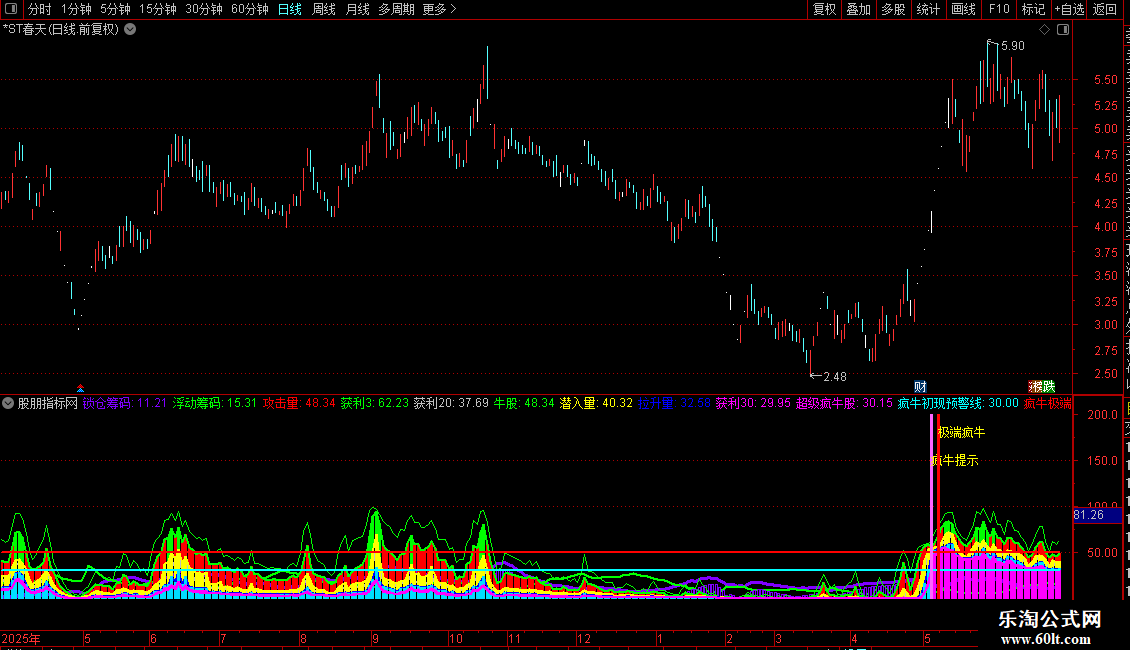1130x650 pixels.
Task: Click the 复权 adjustment button
Action: point(824,9)
